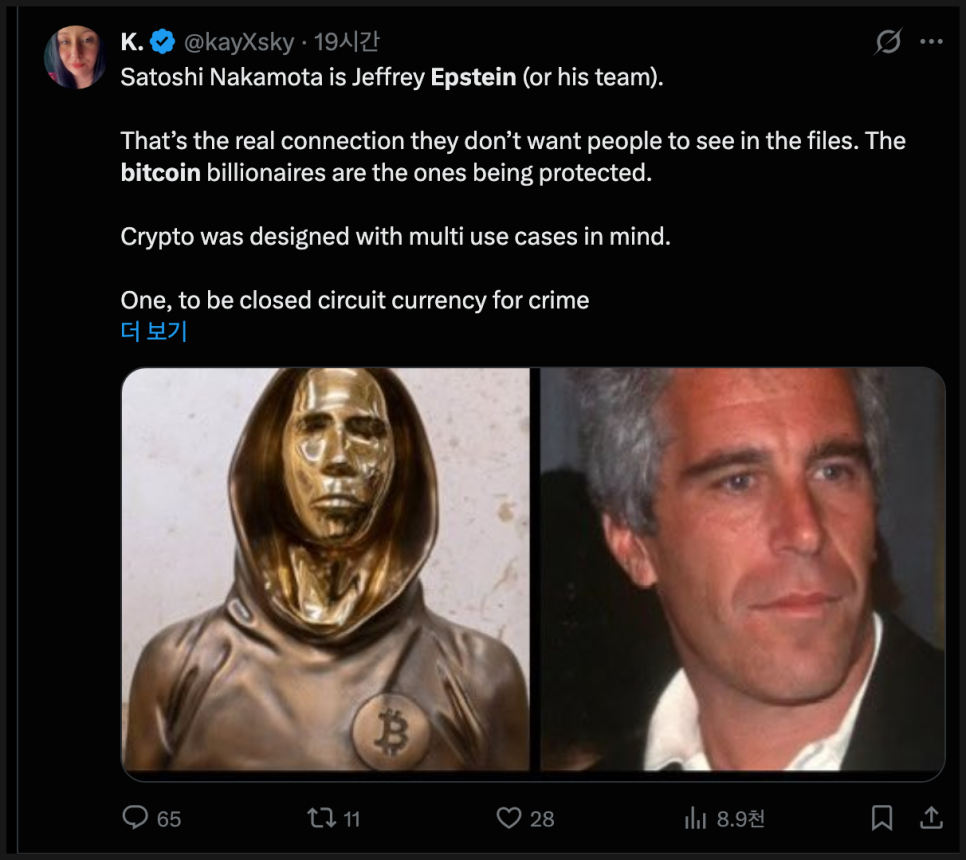This screenshot has width=966, height=860.
Task: Click the tweet text starting "Satoshi Nakamota"
Action: tap(392, 77)
